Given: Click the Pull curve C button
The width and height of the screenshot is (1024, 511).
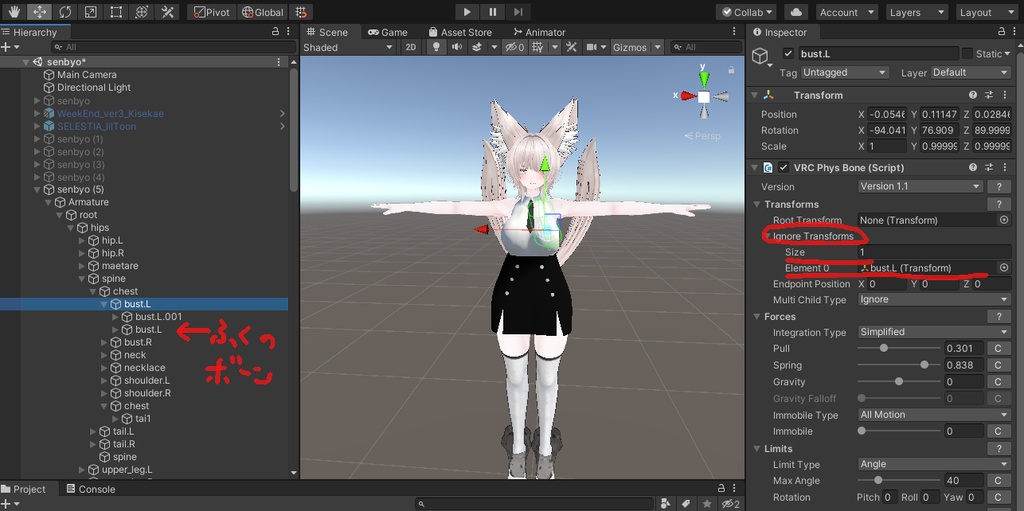Looking at the screenshot, I should pos(998,349).
